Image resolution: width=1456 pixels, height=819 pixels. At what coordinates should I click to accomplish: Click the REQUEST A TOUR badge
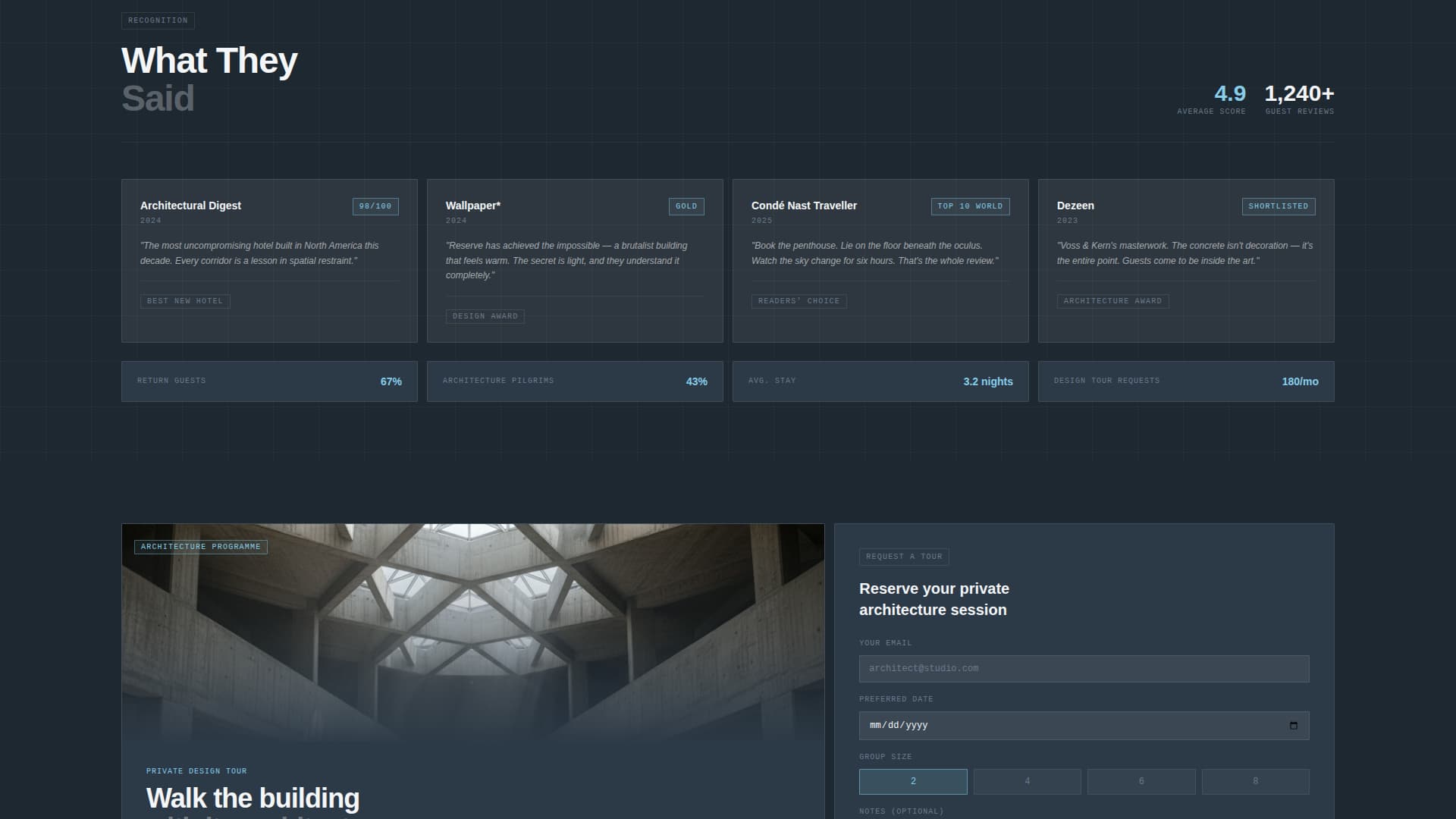(x=904, y=556)
